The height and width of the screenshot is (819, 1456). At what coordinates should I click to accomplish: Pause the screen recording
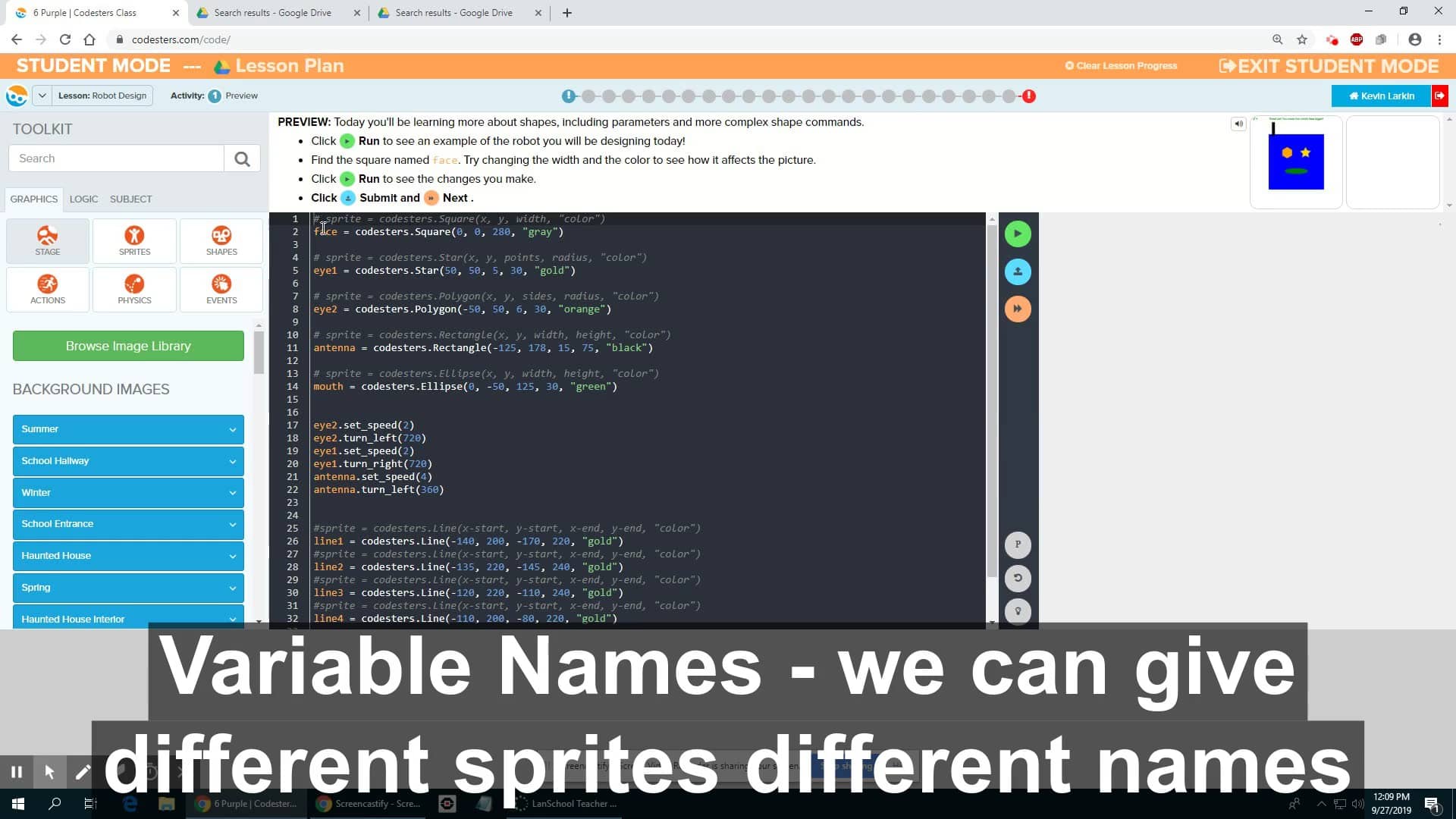(17, 772)
